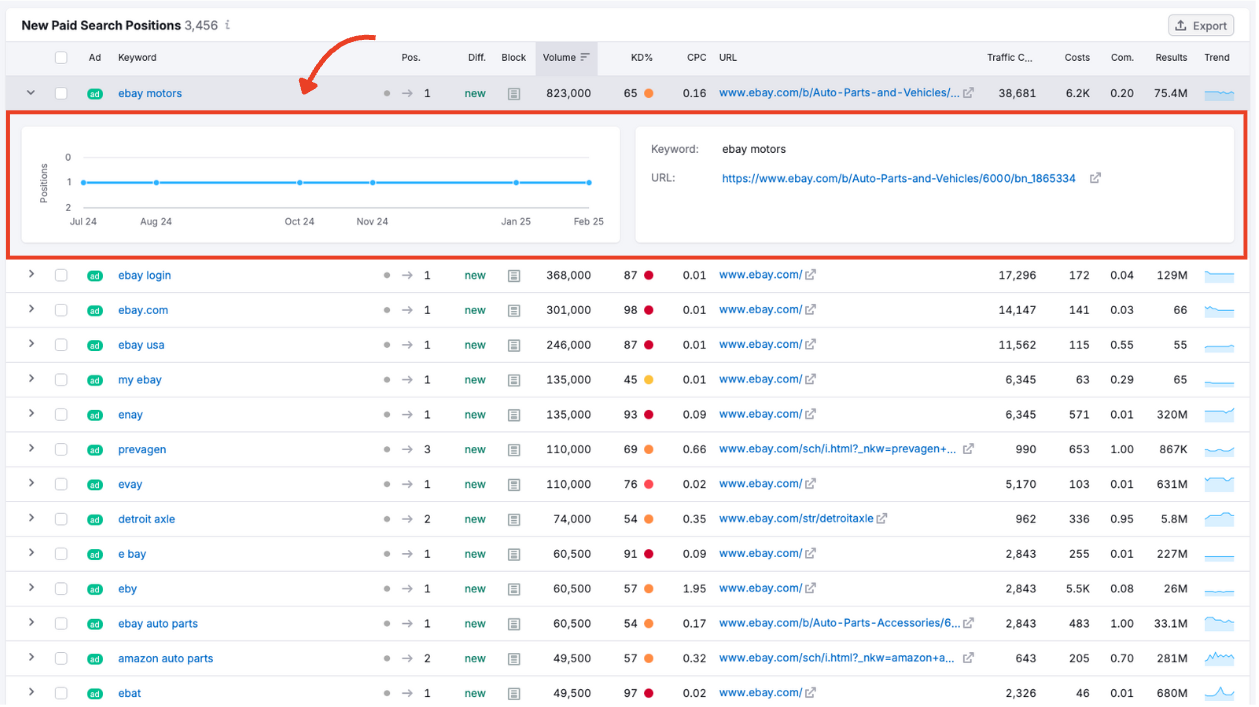
Task: Check the select-all checkbox in table header
Action: [x=61, y=58]
